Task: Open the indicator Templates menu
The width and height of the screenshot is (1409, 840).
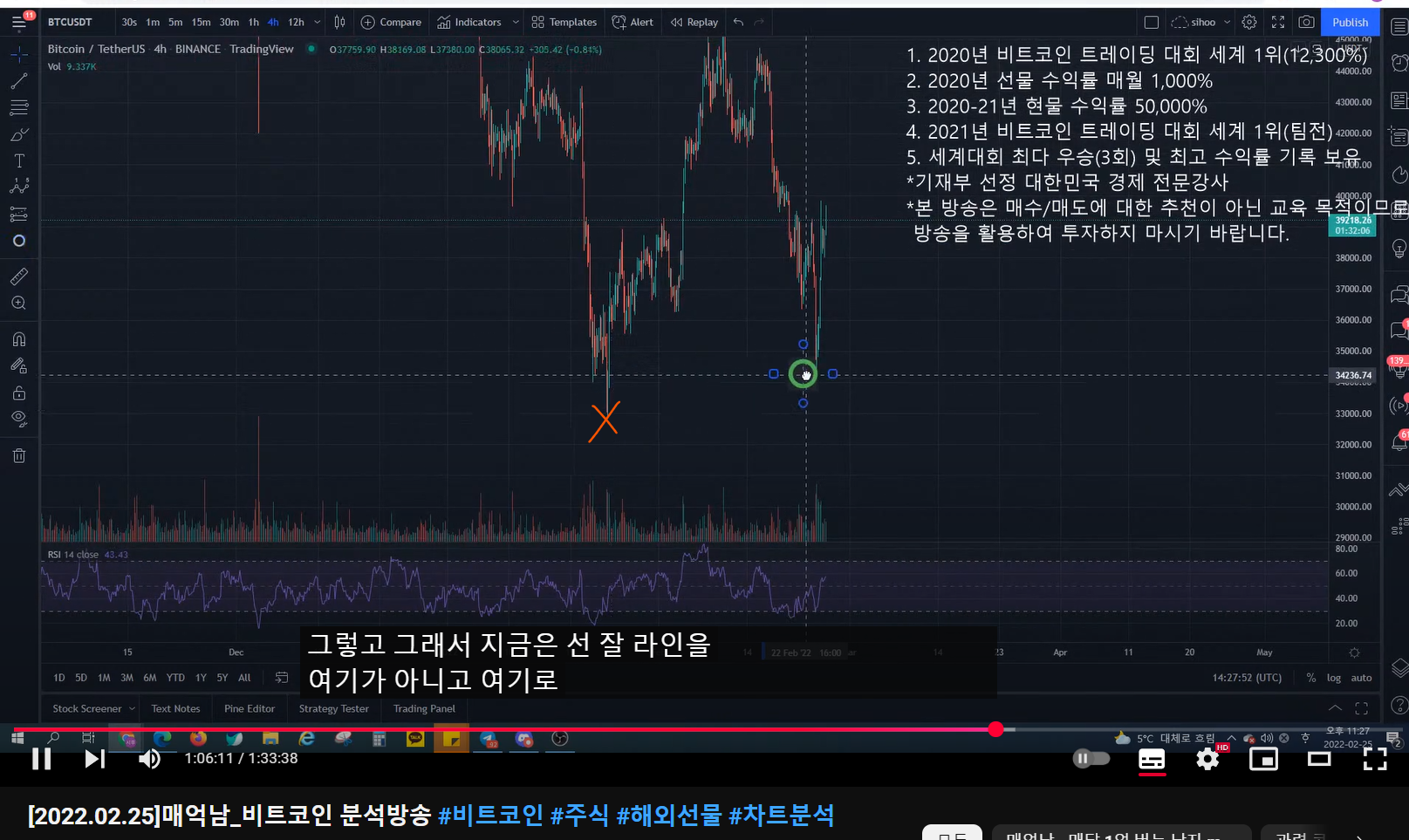Action: [x=564, y=23]
